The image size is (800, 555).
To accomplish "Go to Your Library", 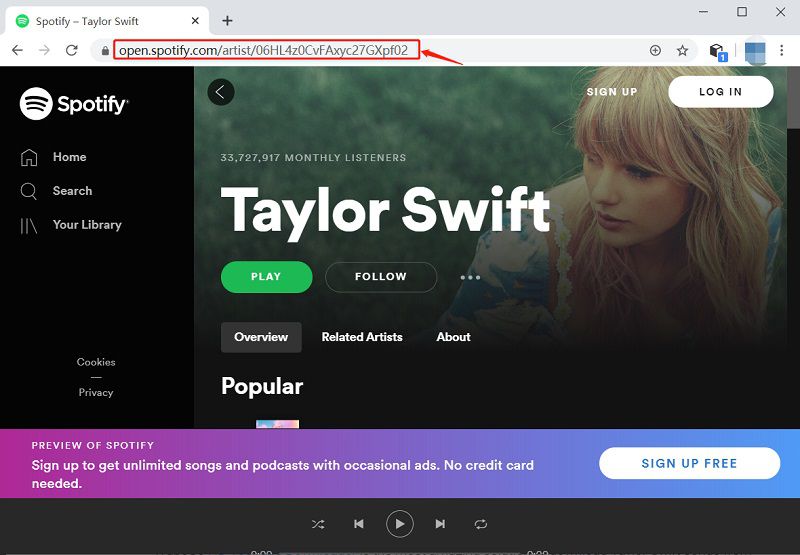I will (71, 225).
